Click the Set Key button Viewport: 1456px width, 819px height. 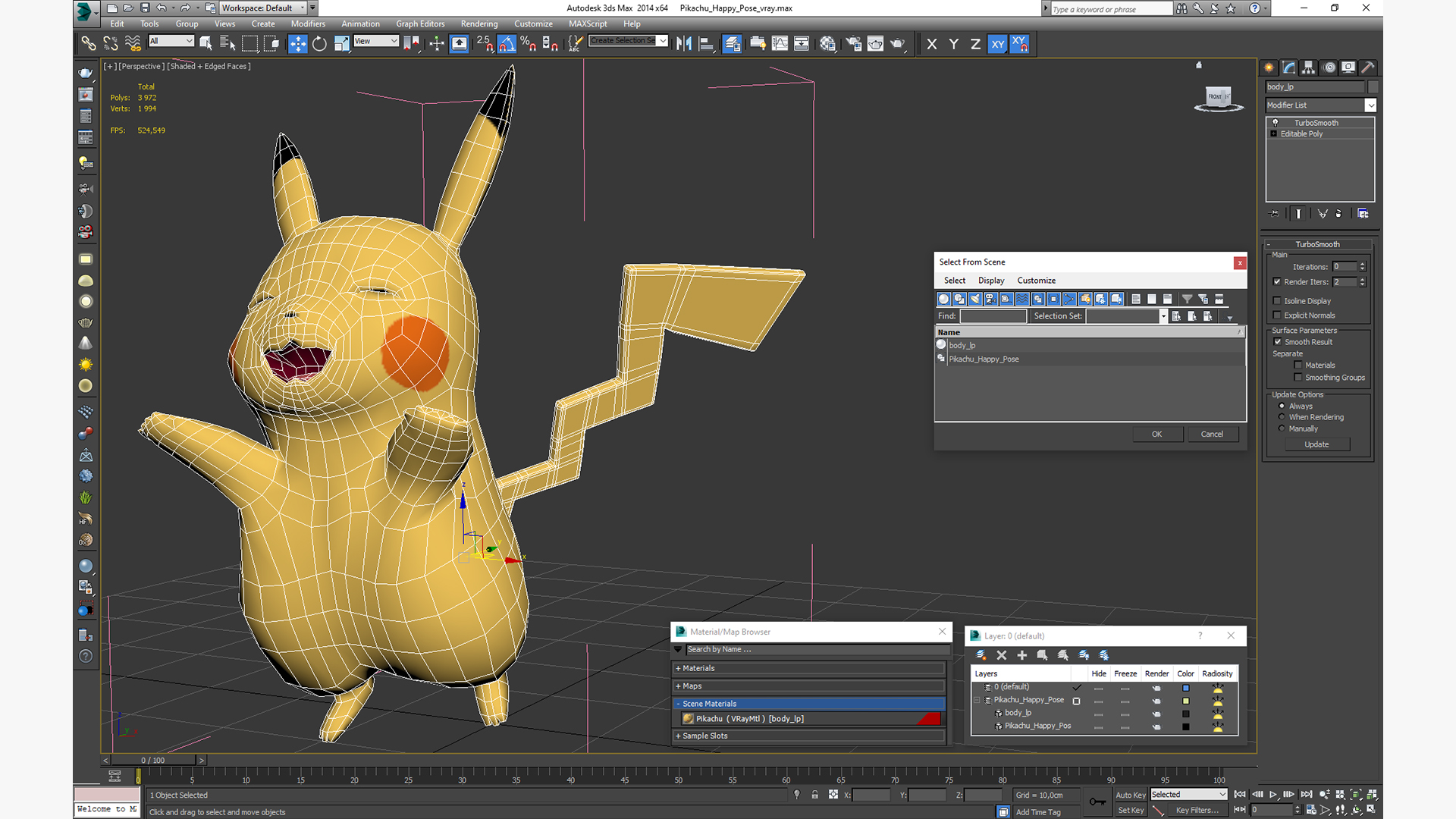point(1130,810)
